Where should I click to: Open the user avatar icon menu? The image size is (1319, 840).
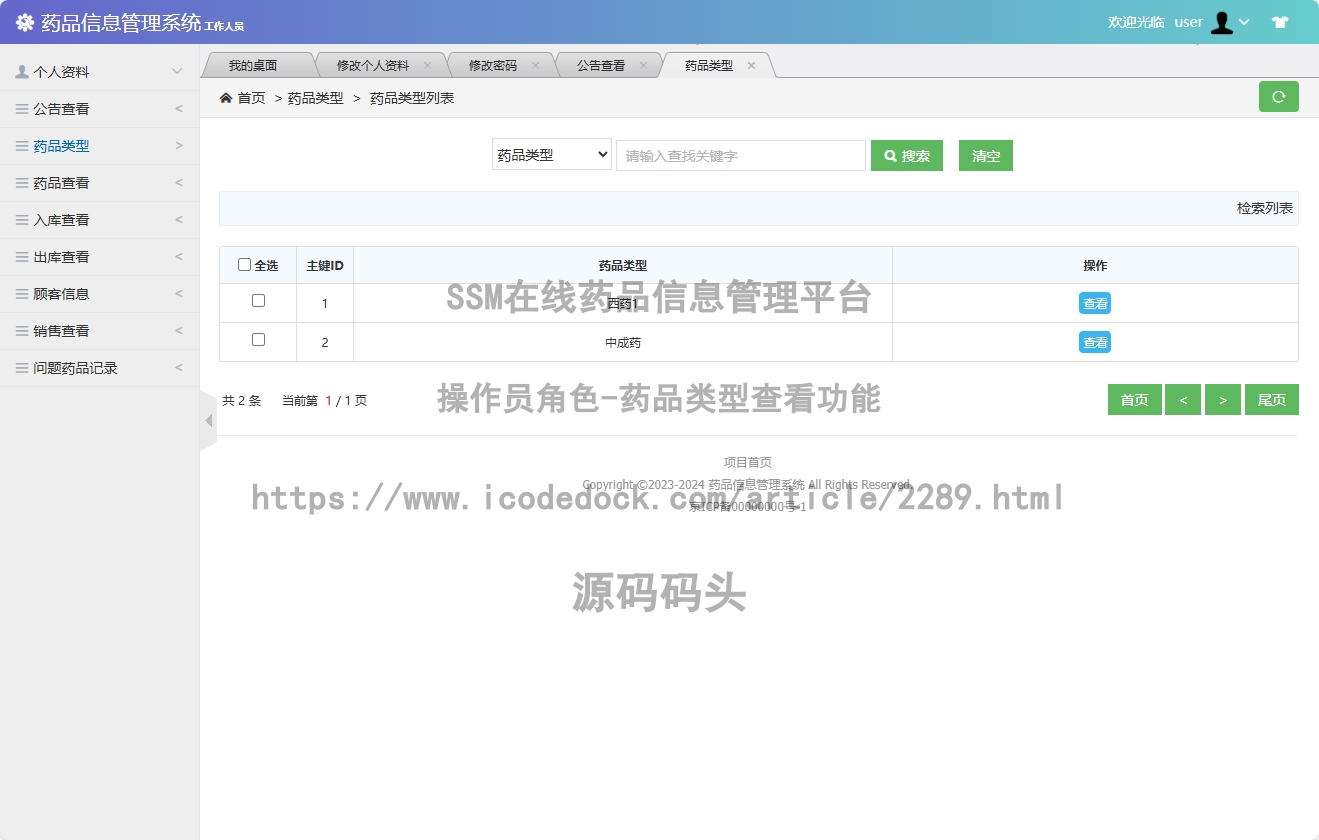(1221, 22)
